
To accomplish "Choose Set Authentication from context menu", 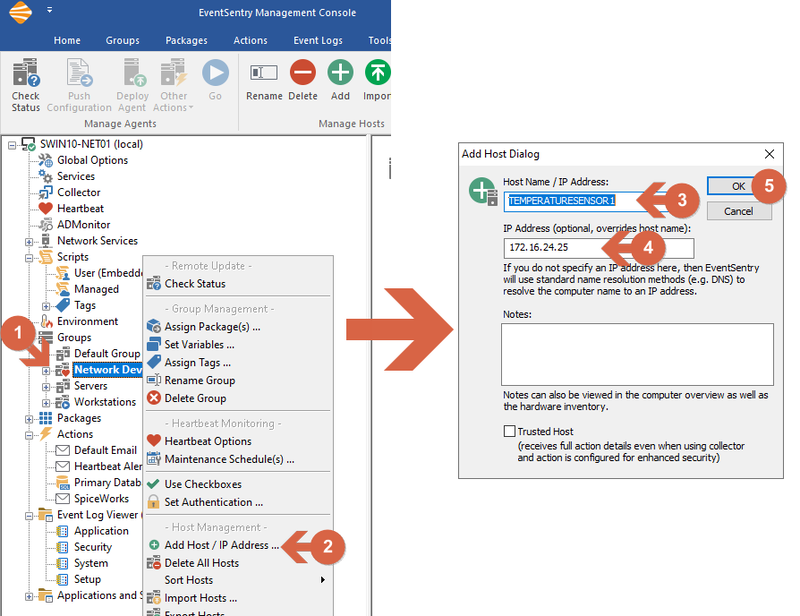I will [x=213, y=502].
